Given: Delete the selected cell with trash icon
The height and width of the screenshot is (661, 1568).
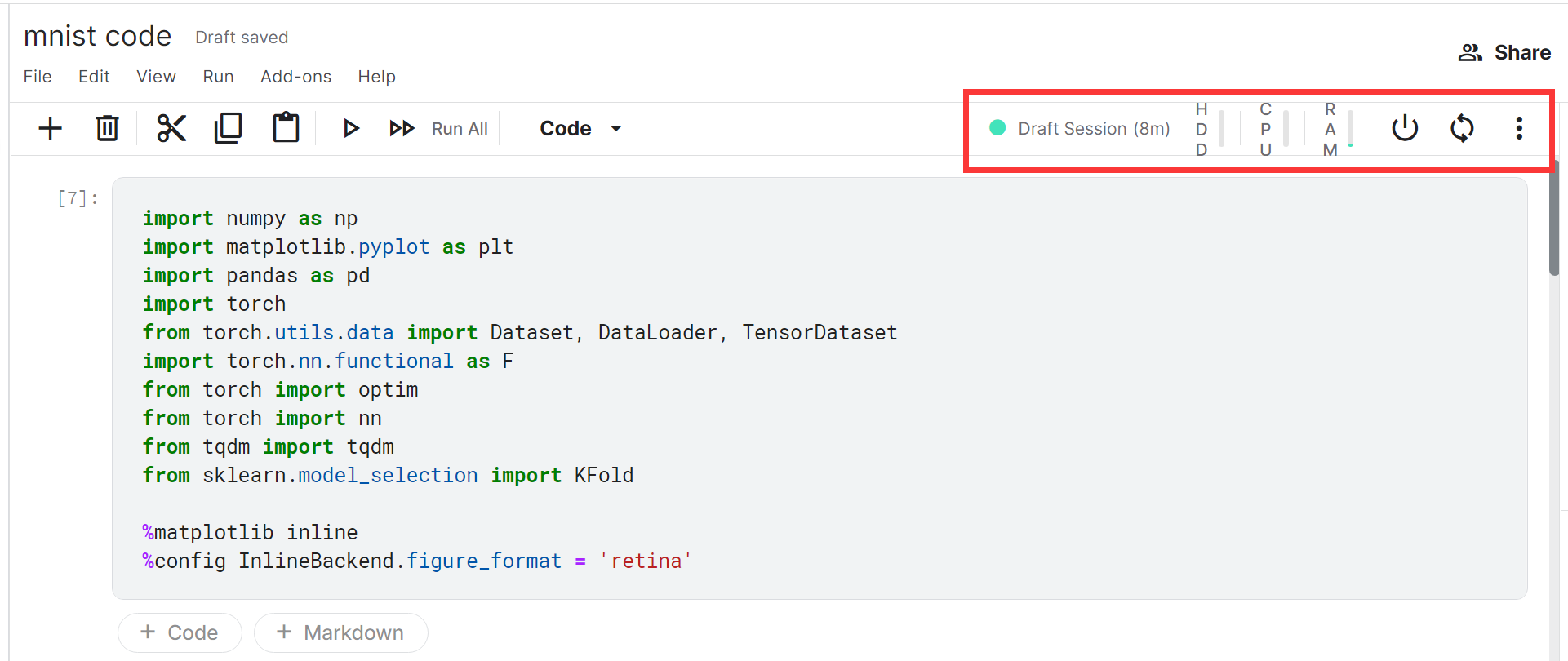Looking at the screenshot, I should (107, 128).
